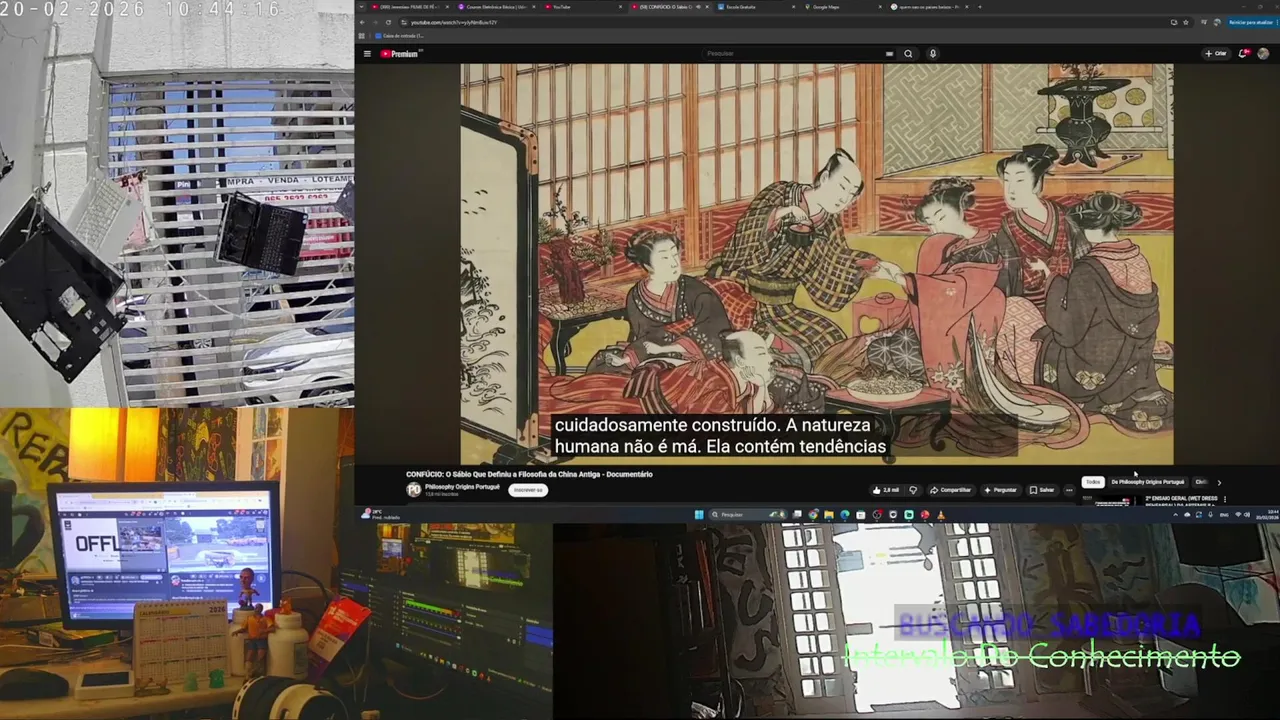This screenshot has height=720, width=1280.
Task: Open a new browser tab with plus
Action: [x=980, y=7]
